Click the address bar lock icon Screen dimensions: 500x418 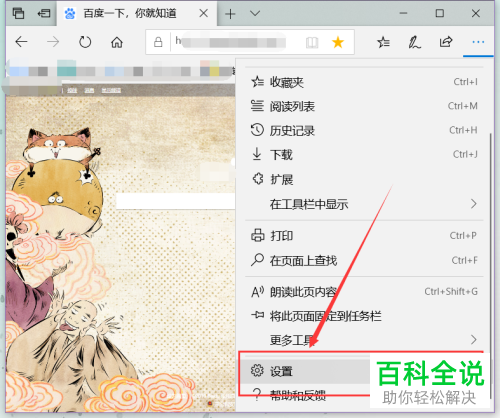(x=158, y=42)
